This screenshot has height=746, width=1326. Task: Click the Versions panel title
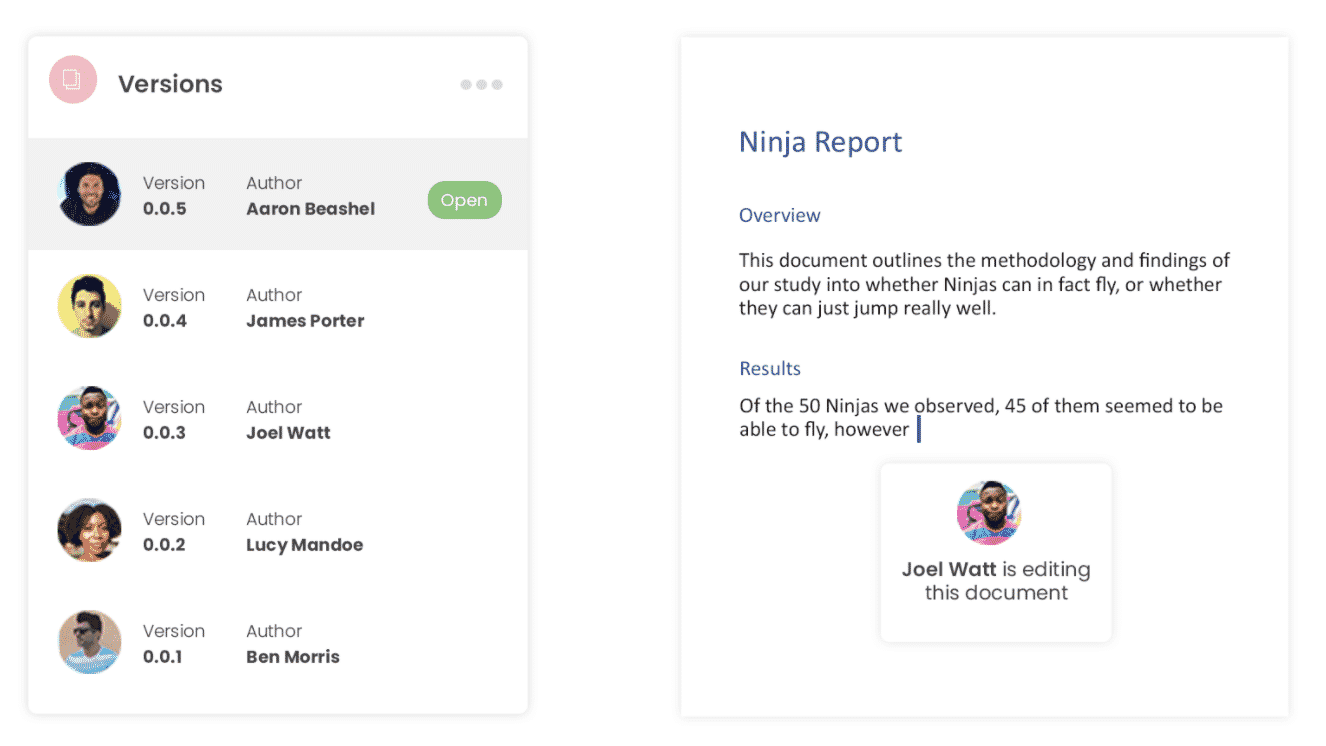[x=170, y=84]
